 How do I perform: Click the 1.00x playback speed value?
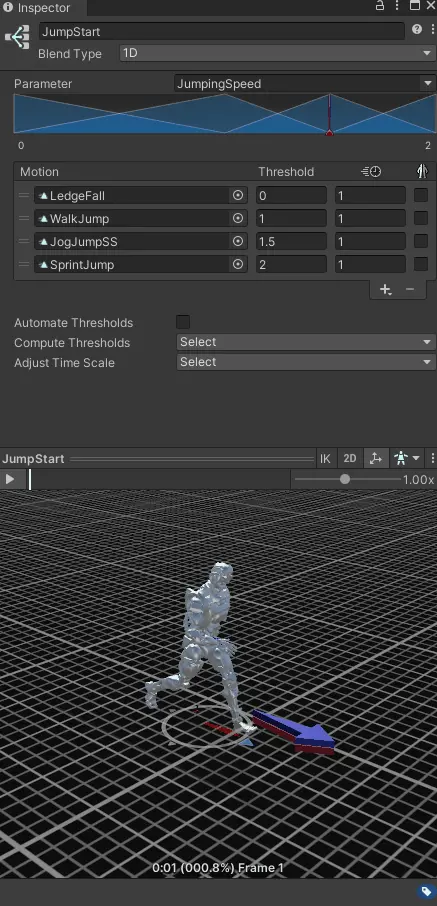tap(419, 480)
